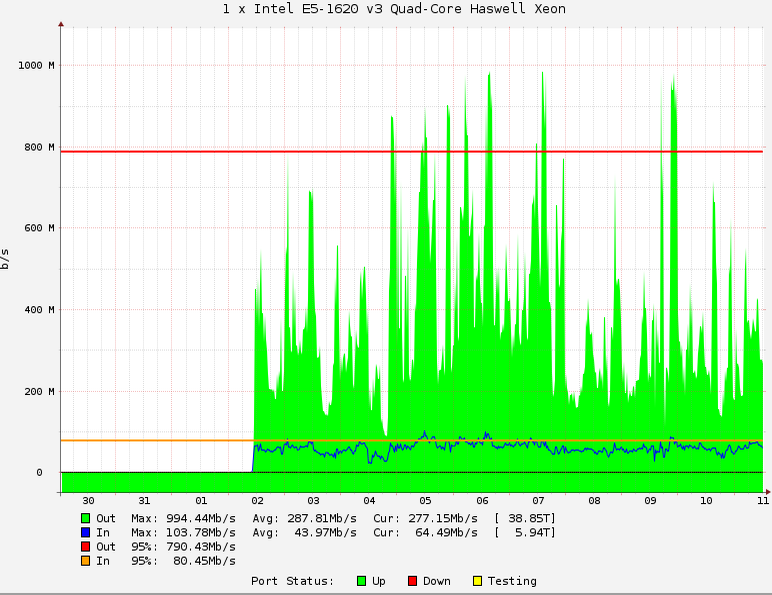The height and width of the screenshot is (595, 772).
Task: Click the Out Avg value 287.81Mb/s
Action: click(322, 518)
